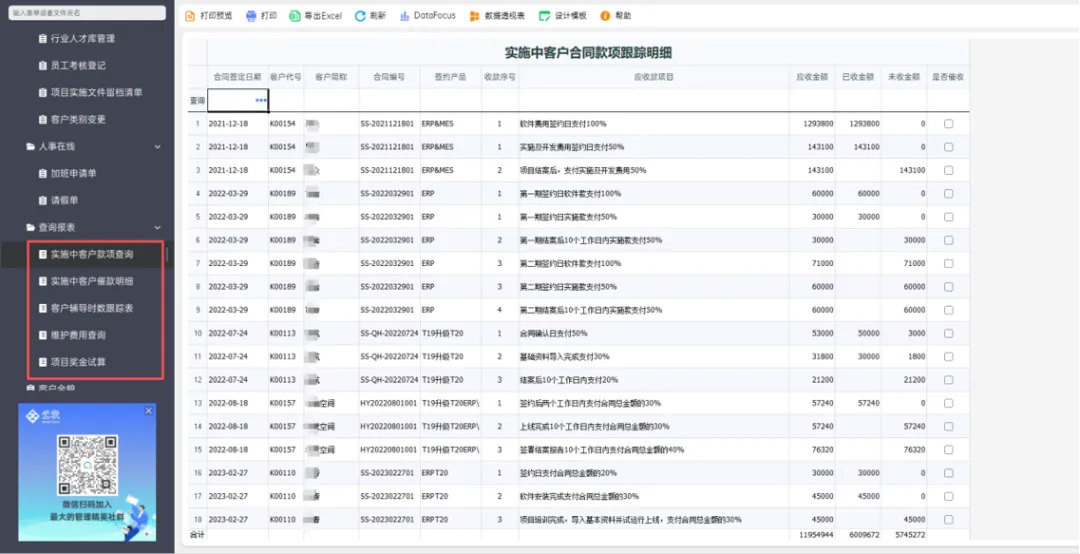
Task: Select the 应收金额 value 53000
Action: (822, 334)
